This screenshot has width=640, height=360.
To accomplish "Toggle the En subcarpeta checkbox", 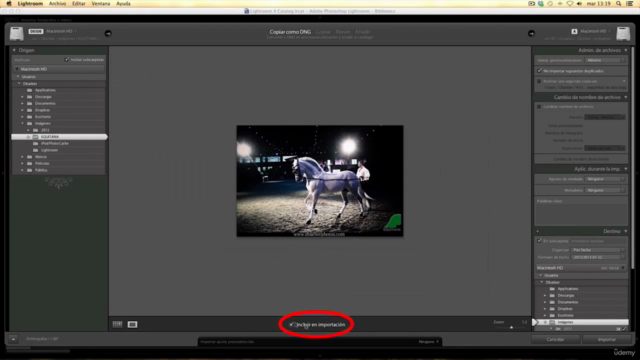I will [539, 241].
